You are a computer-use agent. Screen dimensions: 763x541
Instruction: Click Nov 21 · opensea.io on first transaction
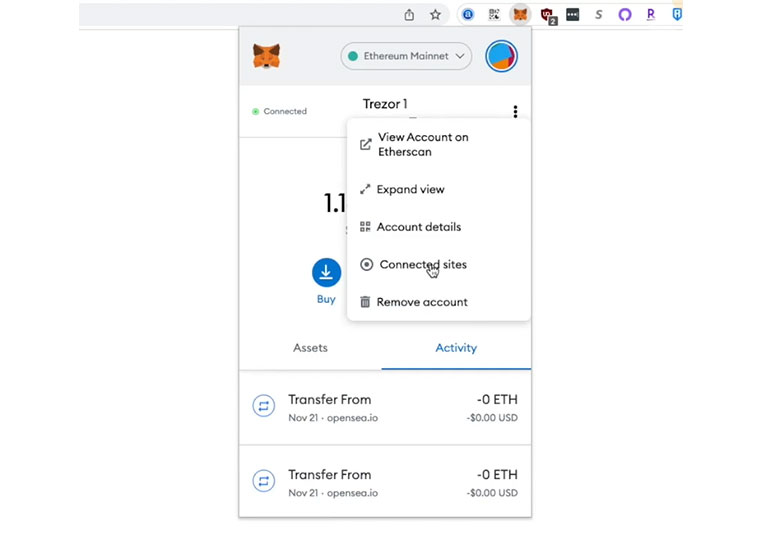tap(333, 418)
